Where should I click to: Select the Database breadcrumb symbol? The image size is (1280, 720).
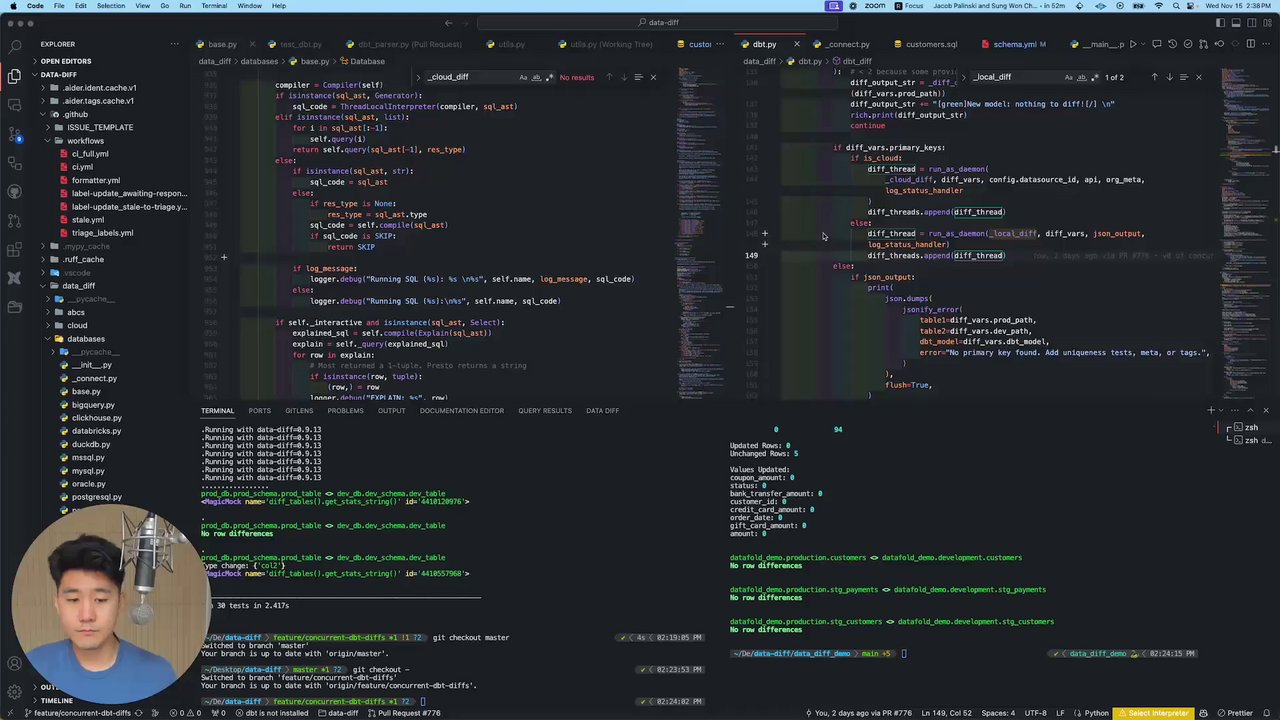(361, 61)
